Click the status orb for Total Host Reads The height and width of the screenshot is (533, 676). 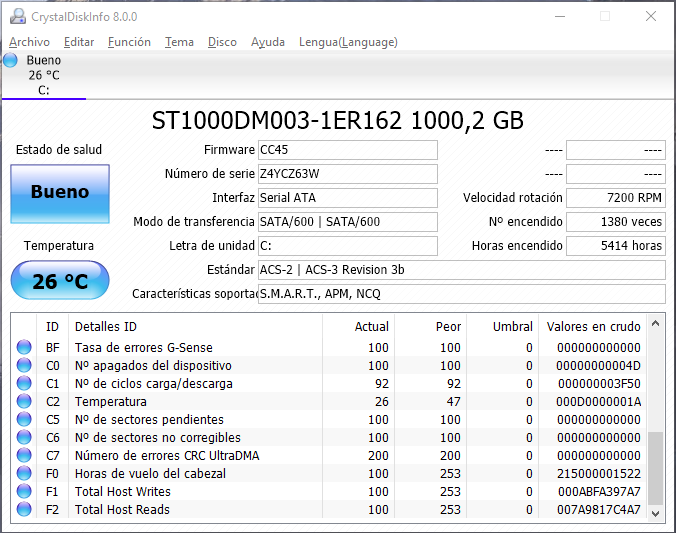24,510
